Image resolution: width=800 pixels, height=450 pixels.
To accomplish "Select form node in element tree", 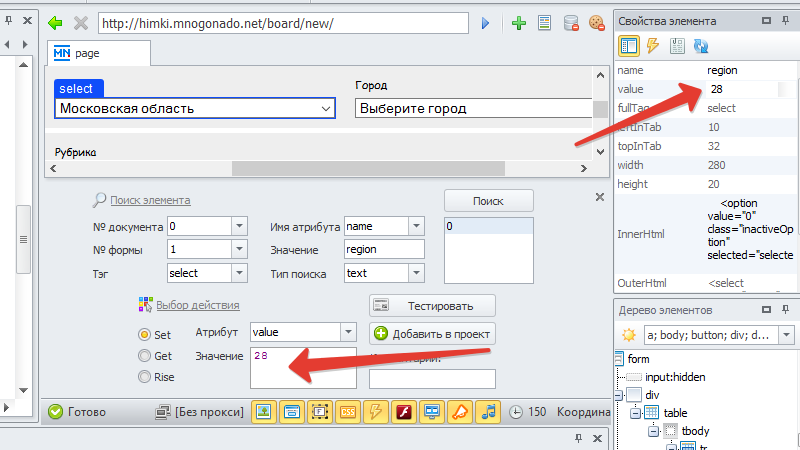I will pyautogui.click(x=638, y=359).
